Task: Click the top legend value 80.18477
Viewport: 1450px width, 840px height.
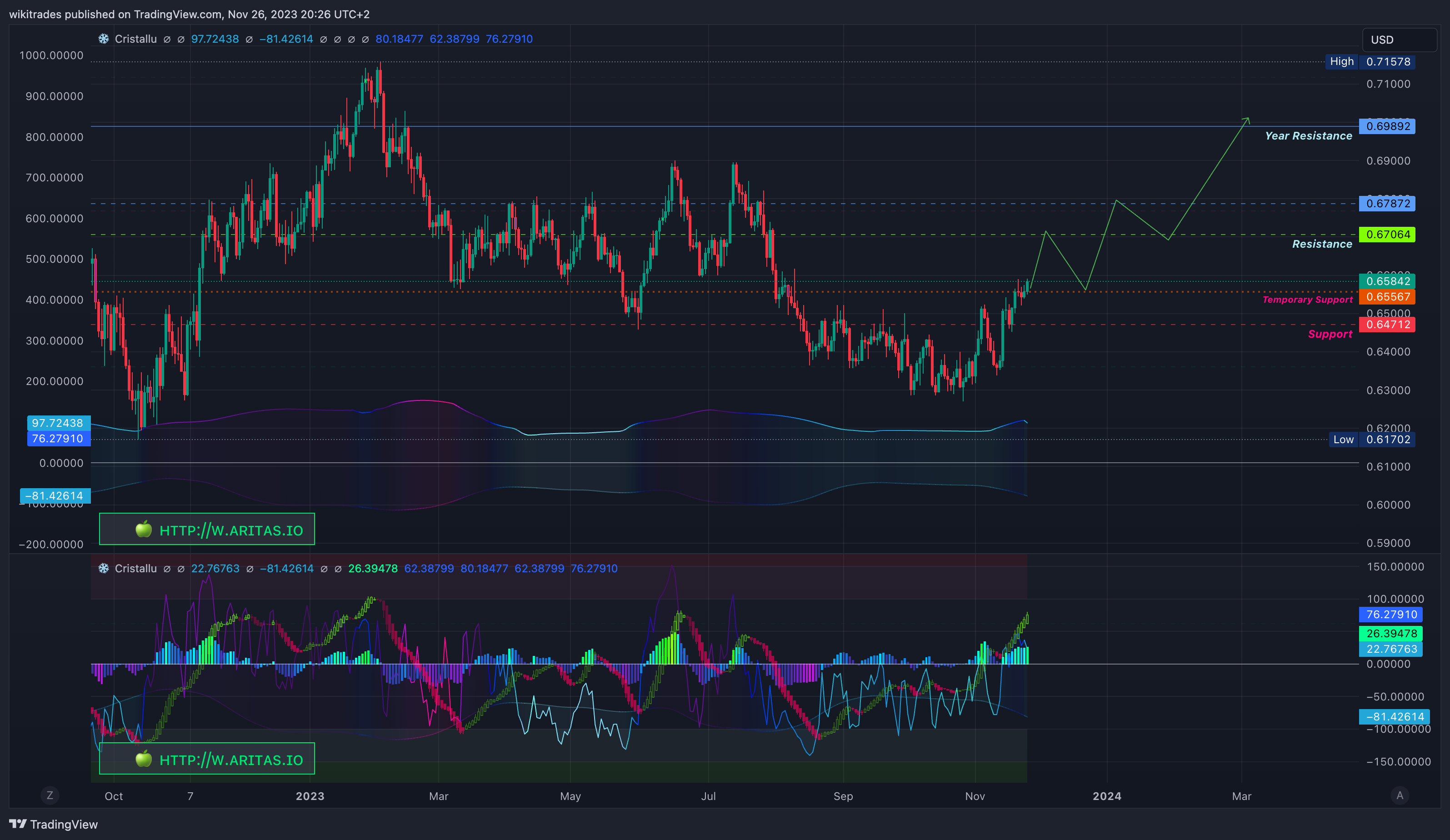Action: (x=400, y=39)
